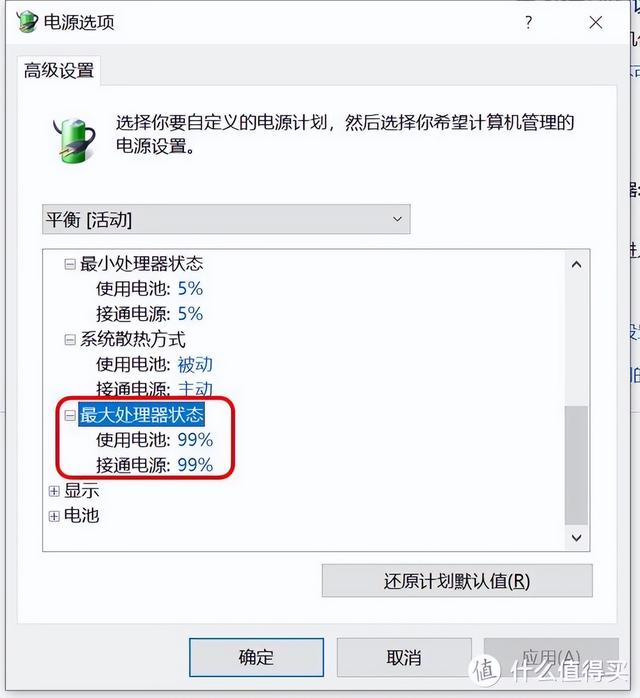This screenshot has width=640, height=698.
Task: Collapse the 最小处理器状态 node
Action: [70, 264]
